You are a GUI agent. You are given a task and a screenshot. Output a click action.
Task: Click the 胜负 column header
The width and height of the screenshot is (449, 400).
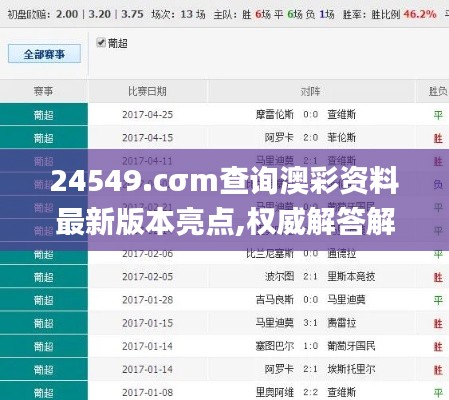click(x=438, y=91)
